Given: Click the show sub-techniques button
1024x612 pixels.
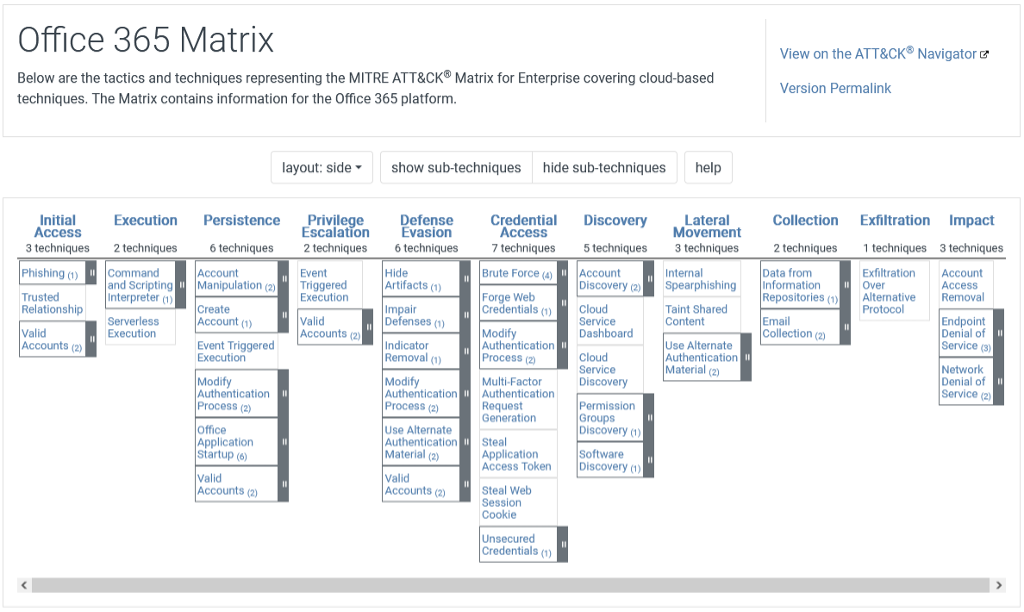Looking at the screenshot, I should pyautogui.click(x=455, y=167).
